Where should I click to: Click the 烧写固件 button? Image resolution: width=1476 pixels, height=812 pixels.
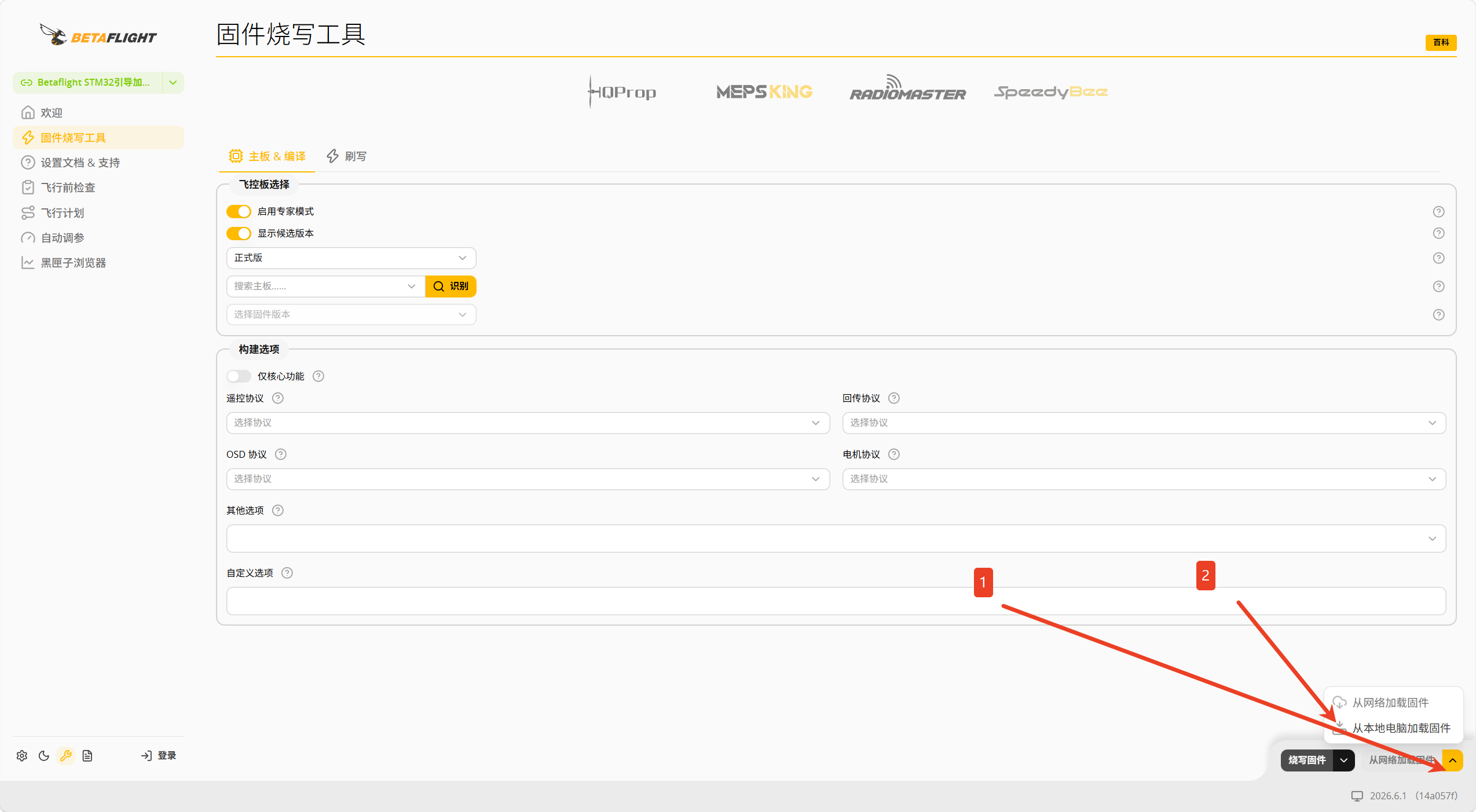[1307, 760]
